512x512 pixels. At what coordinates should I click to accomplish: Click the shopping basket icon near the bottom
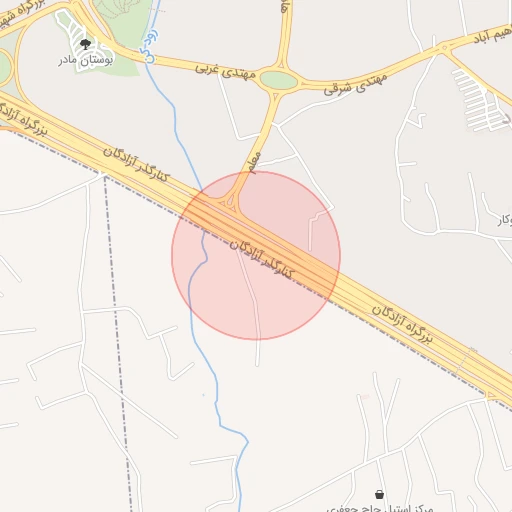click(x=379, y=494)
